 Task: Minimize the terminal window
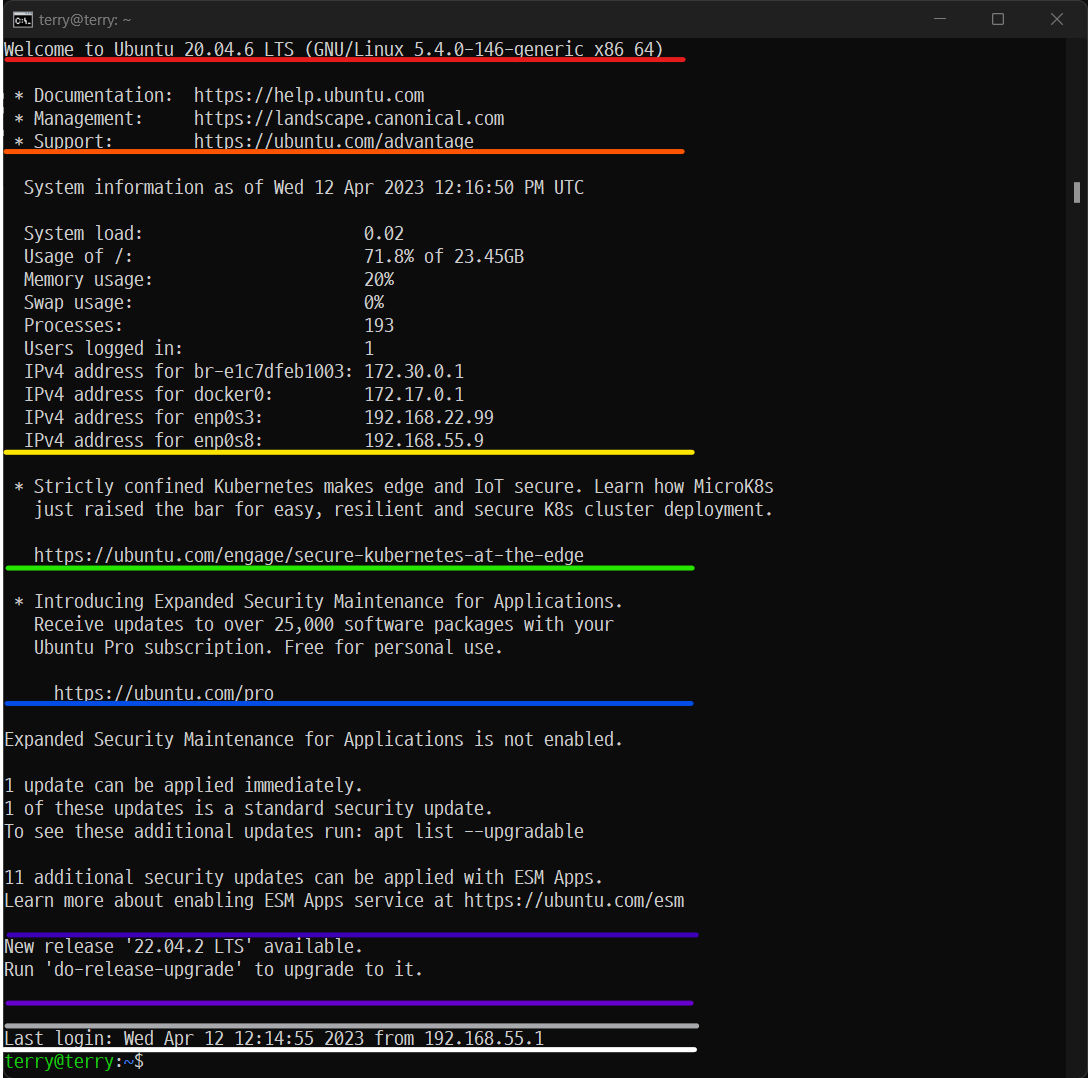939,19
